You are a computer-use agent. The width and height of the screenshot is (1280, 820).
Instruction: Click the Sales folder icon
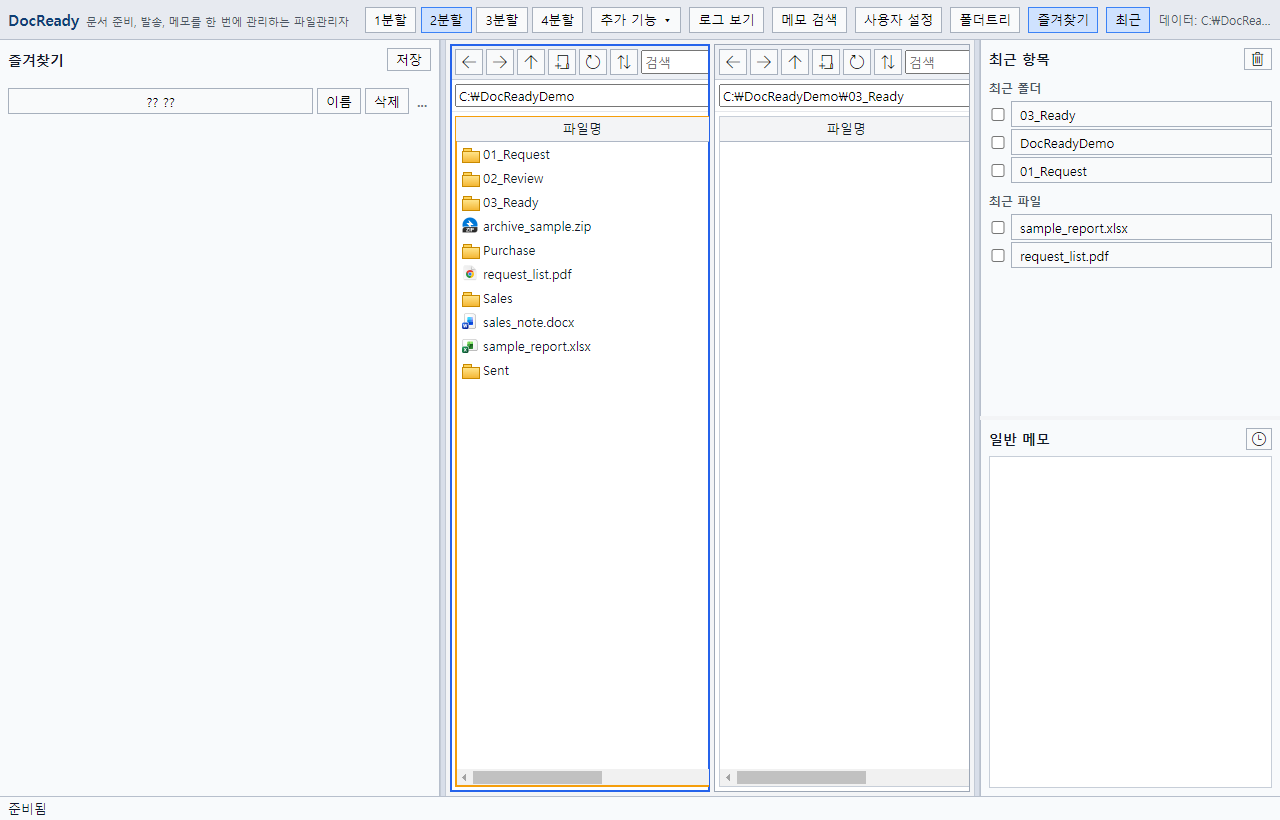[471, 299]
